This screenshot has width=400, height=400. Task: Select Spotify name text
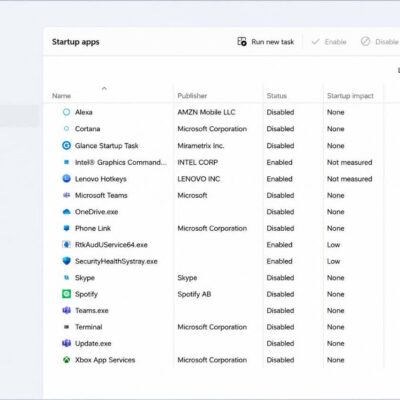click(86, 294)
